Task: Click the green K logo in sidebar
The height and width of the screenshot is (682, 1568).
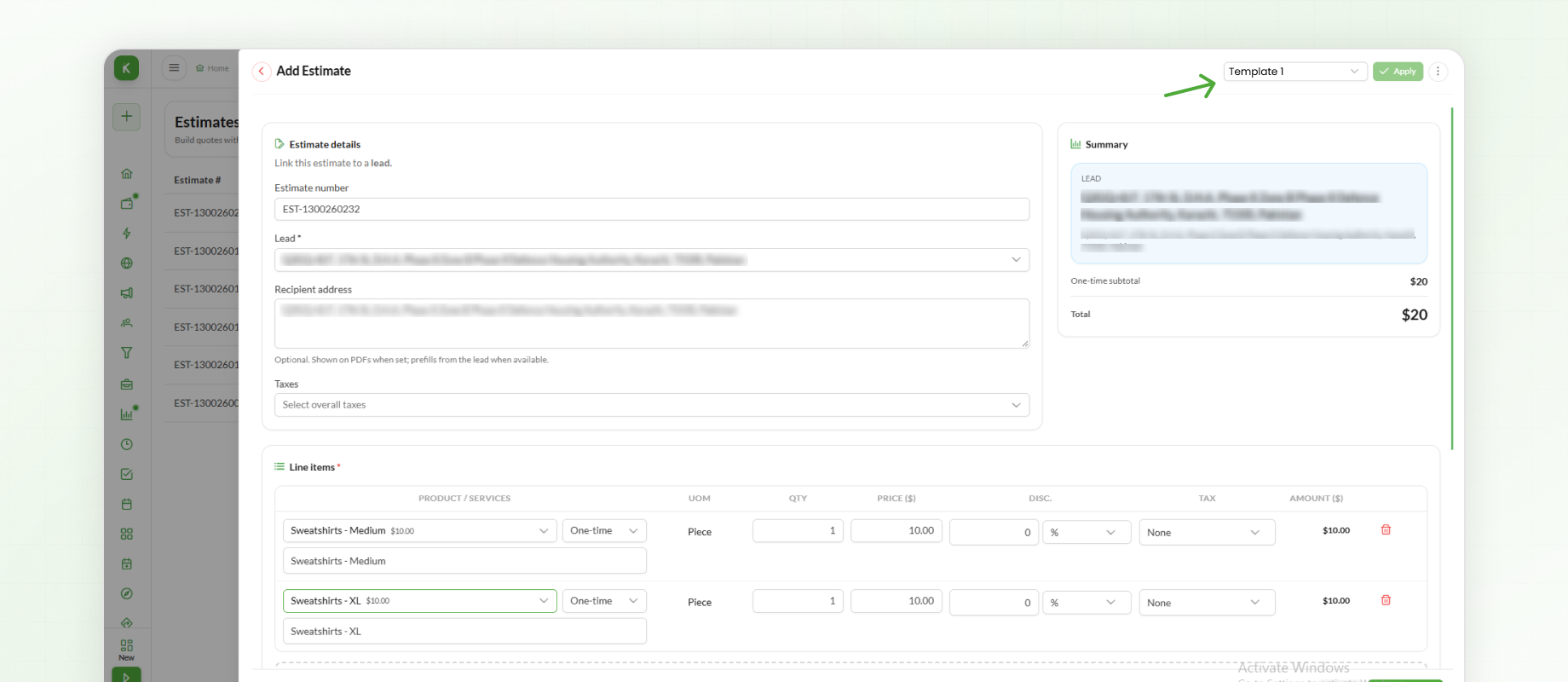Action: point(126,68)
